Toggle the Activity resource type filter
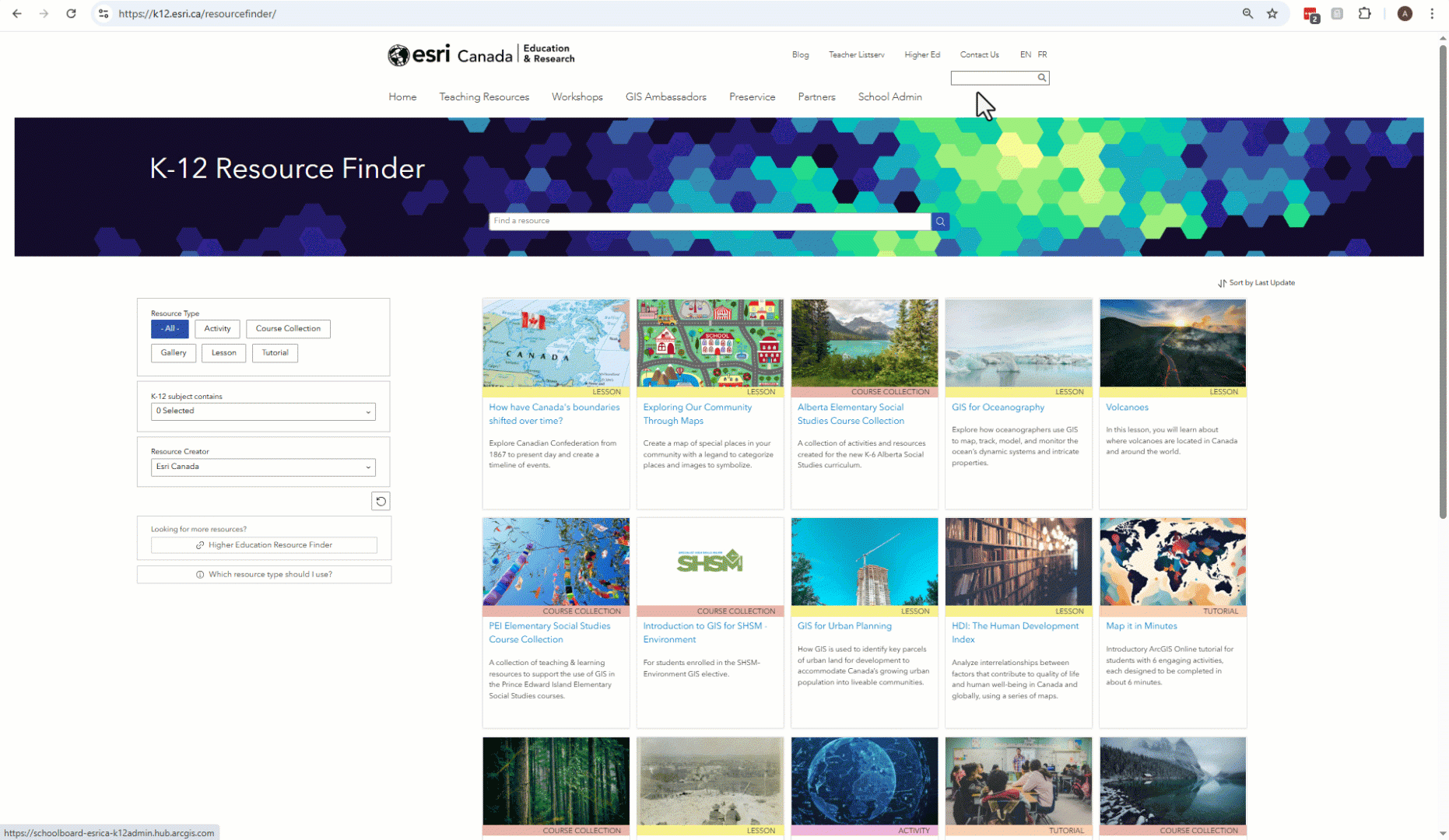 tap(217, 328)
